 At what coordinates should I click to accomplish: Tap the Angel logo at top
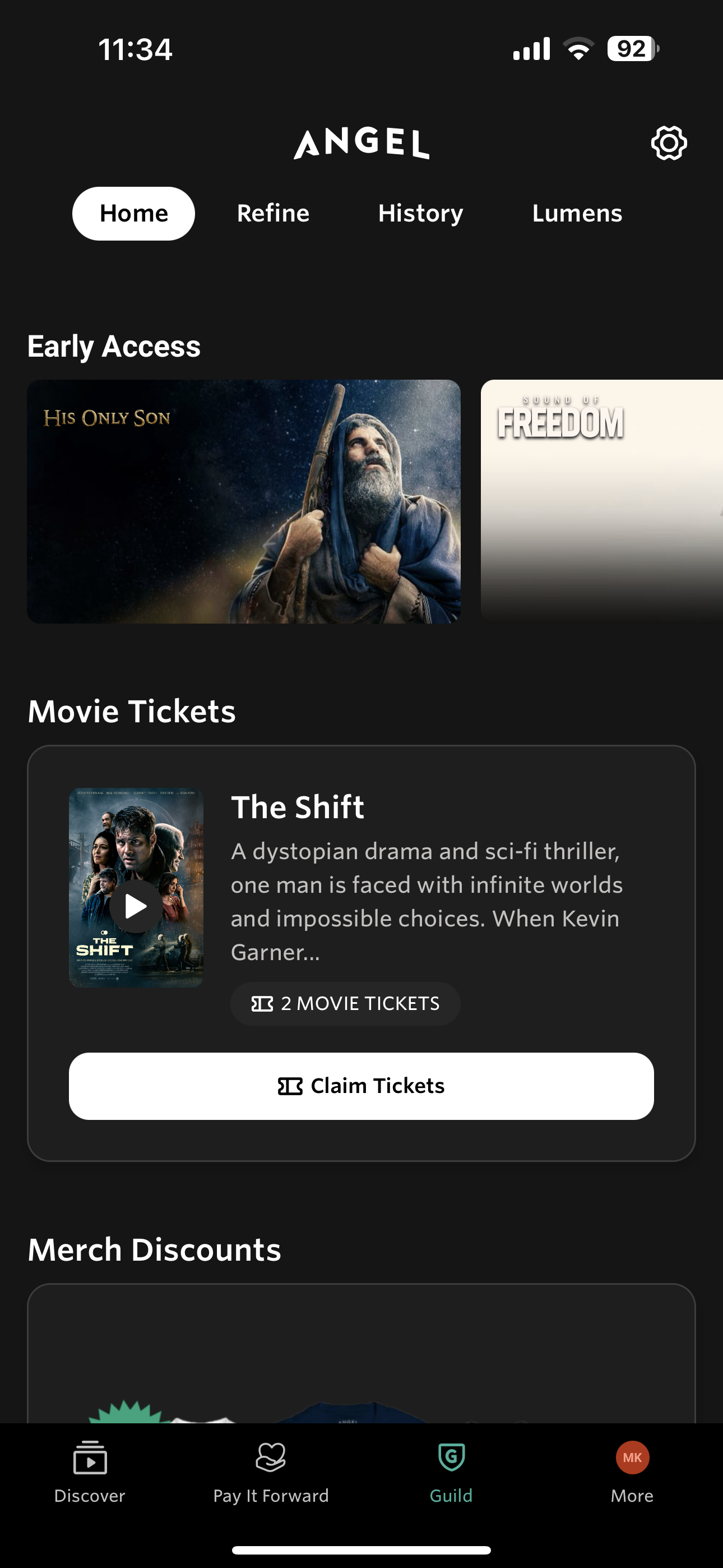click(x=361, y=144)
